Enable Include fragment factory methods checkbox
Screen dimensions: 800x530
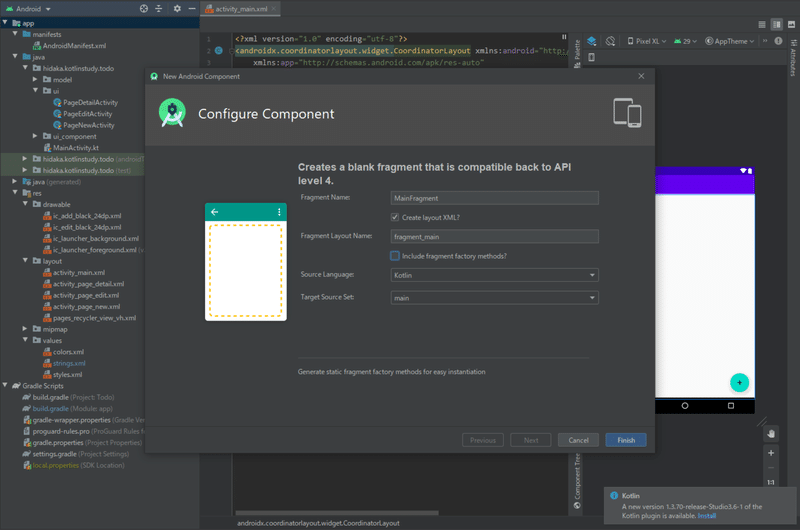395,256
